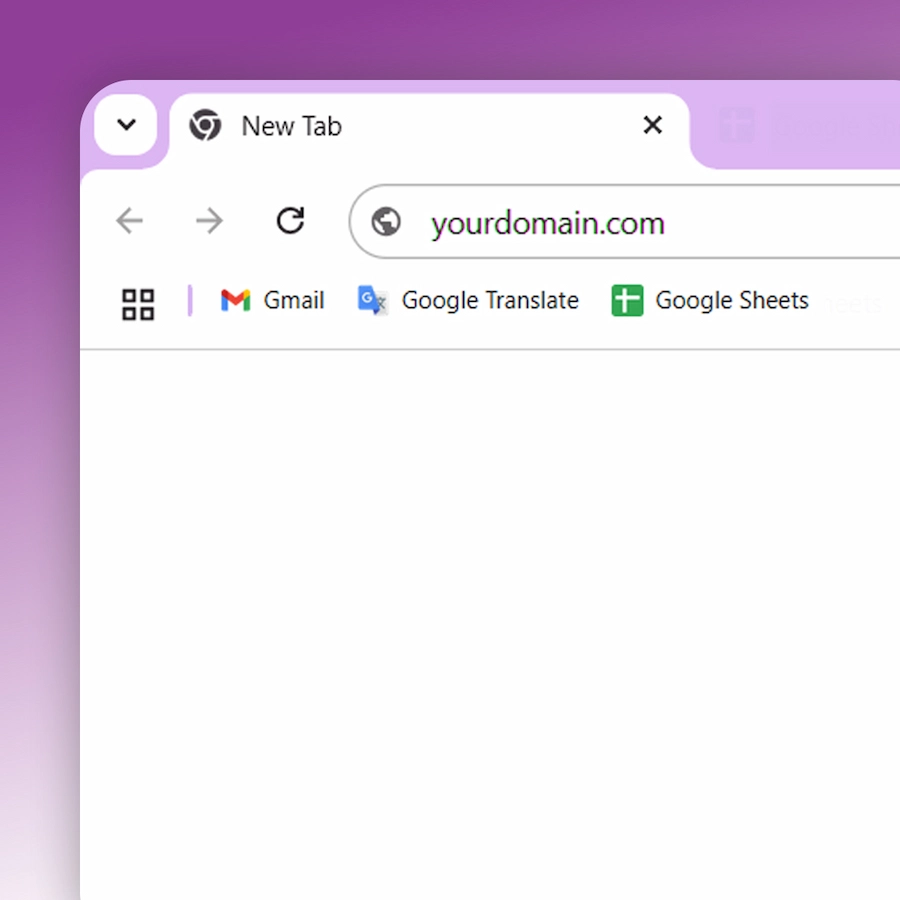Viewport: 900px width, 900px height.
Task: Click the green Google Sheets icon
Action: click(627, 300)
